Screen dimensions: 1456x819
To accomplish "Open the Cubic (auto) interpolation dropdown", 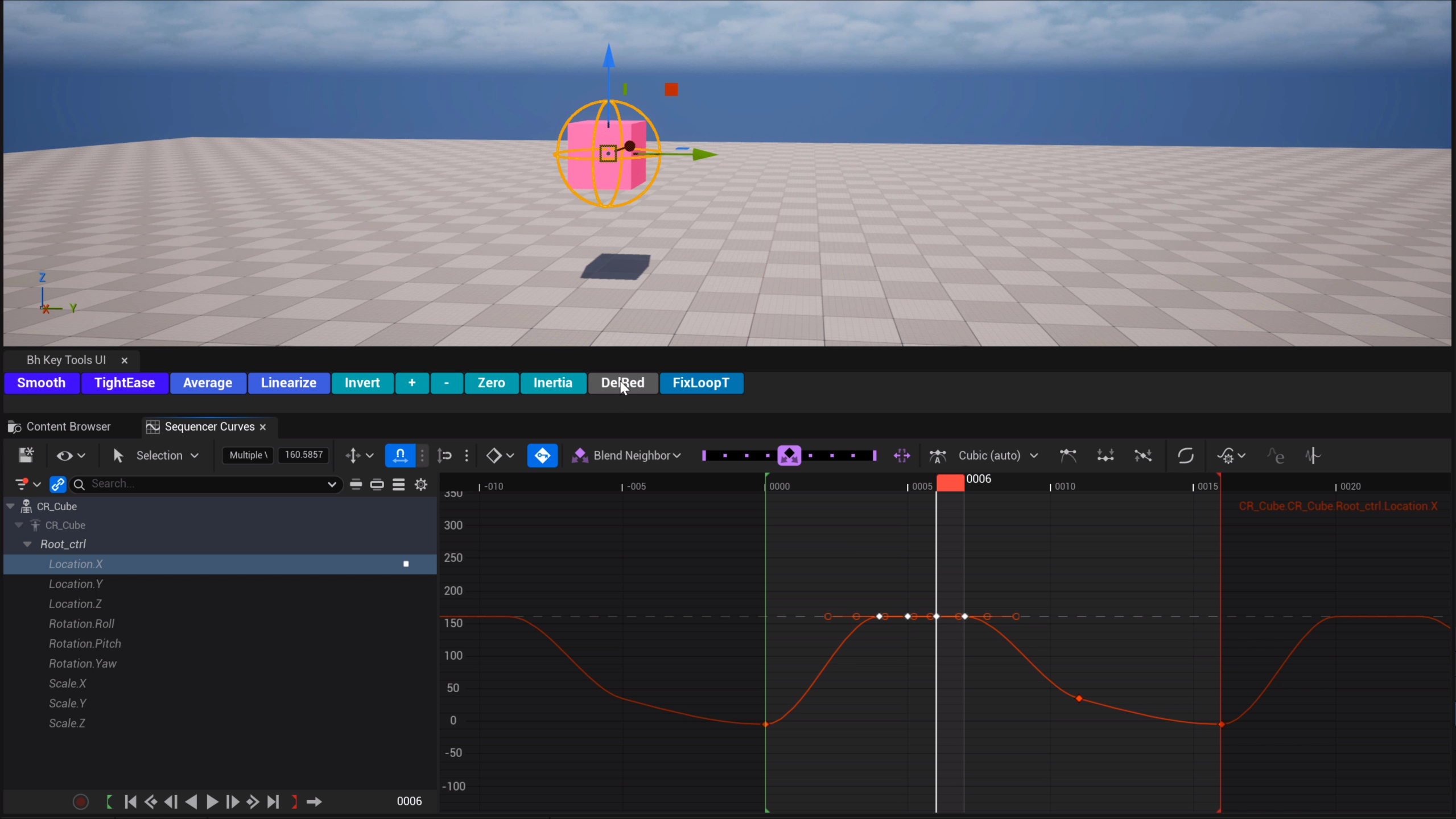I will [x=998, y=456].
